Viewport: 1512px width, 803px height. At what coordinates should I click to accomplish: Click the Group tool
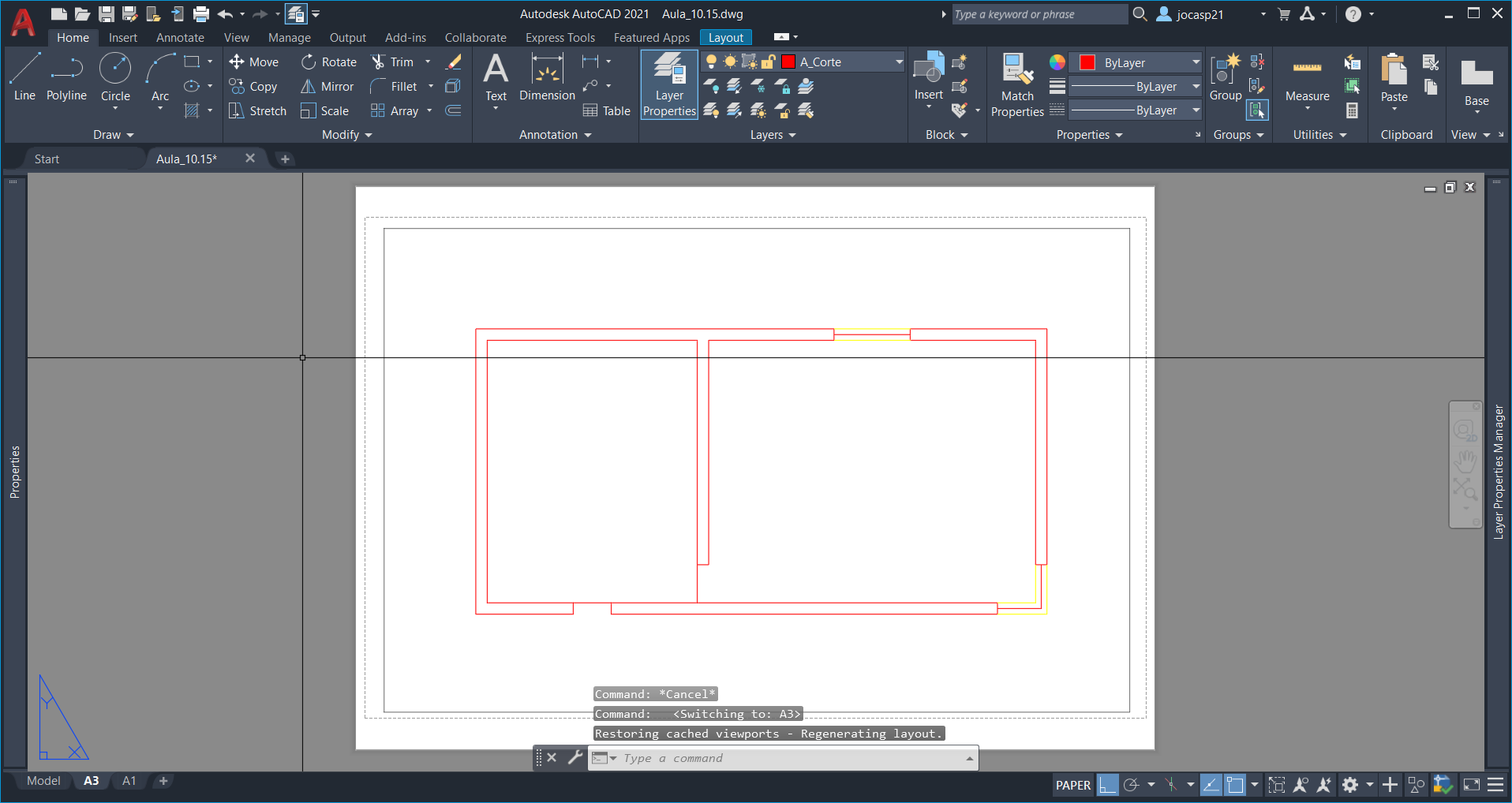point(1226,77)
